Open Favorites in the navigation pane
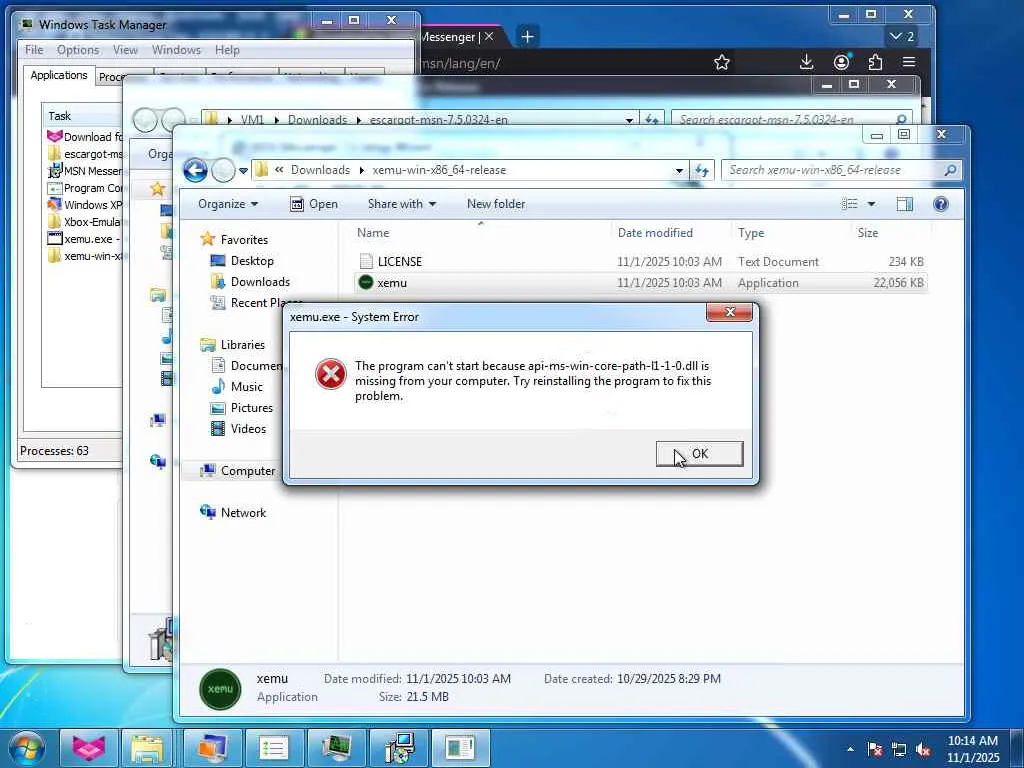 pos(244,240)
